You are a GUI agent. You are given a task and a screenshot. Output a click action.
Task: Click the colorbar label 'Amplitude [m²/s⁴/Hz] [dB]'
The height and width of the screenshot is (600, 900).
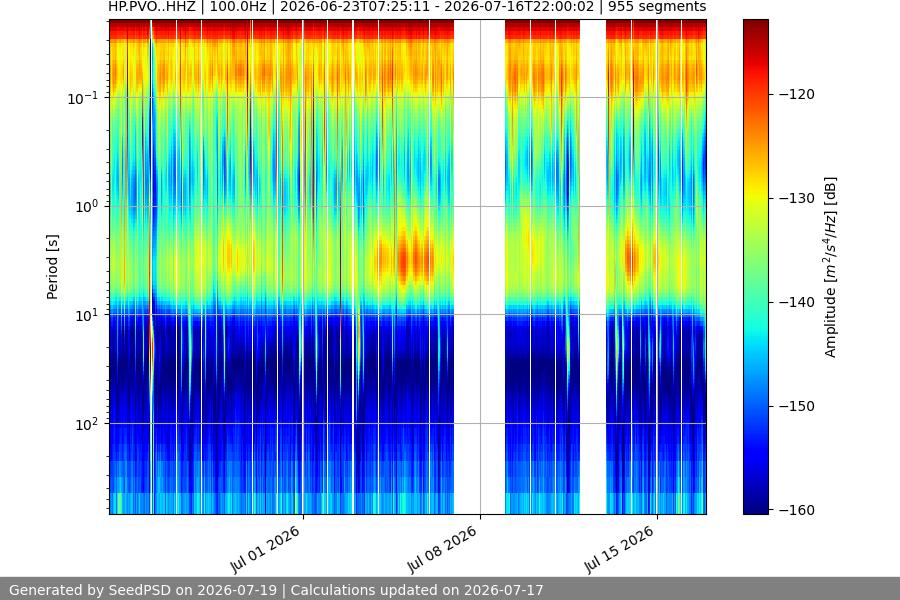(830, 267)
